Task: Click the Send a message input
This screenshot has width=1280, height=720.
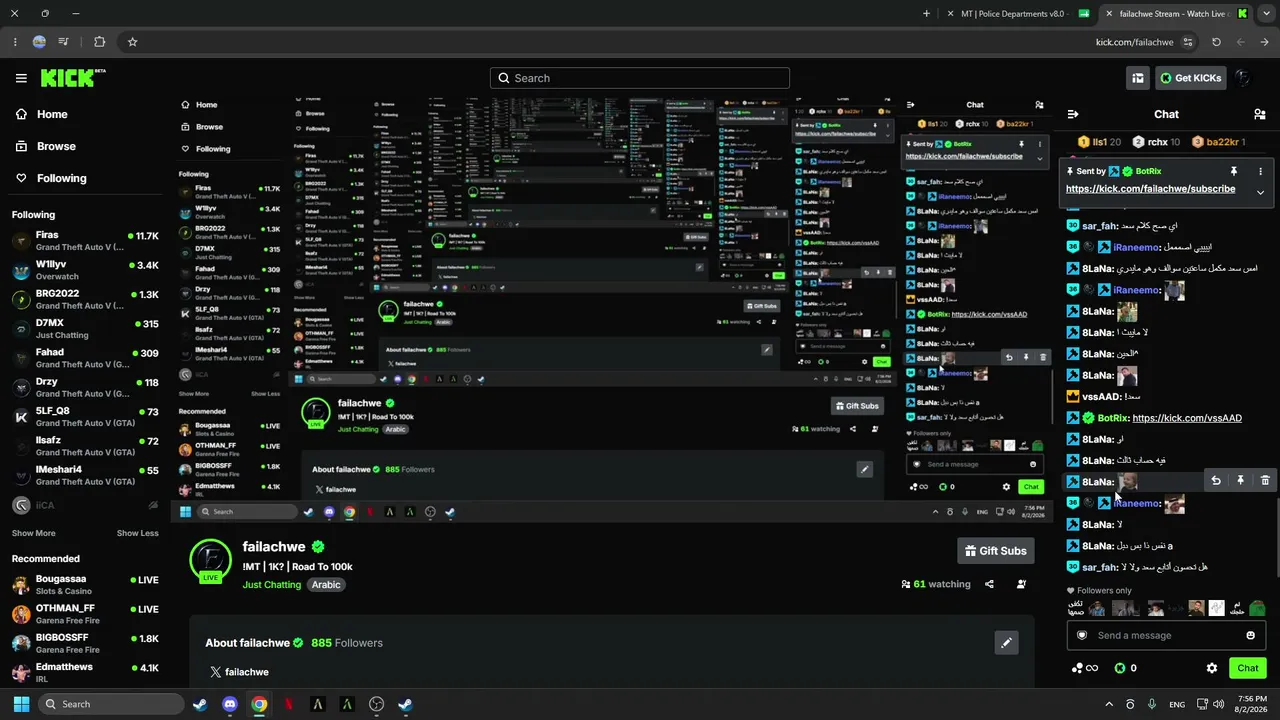Action: 1166,635
